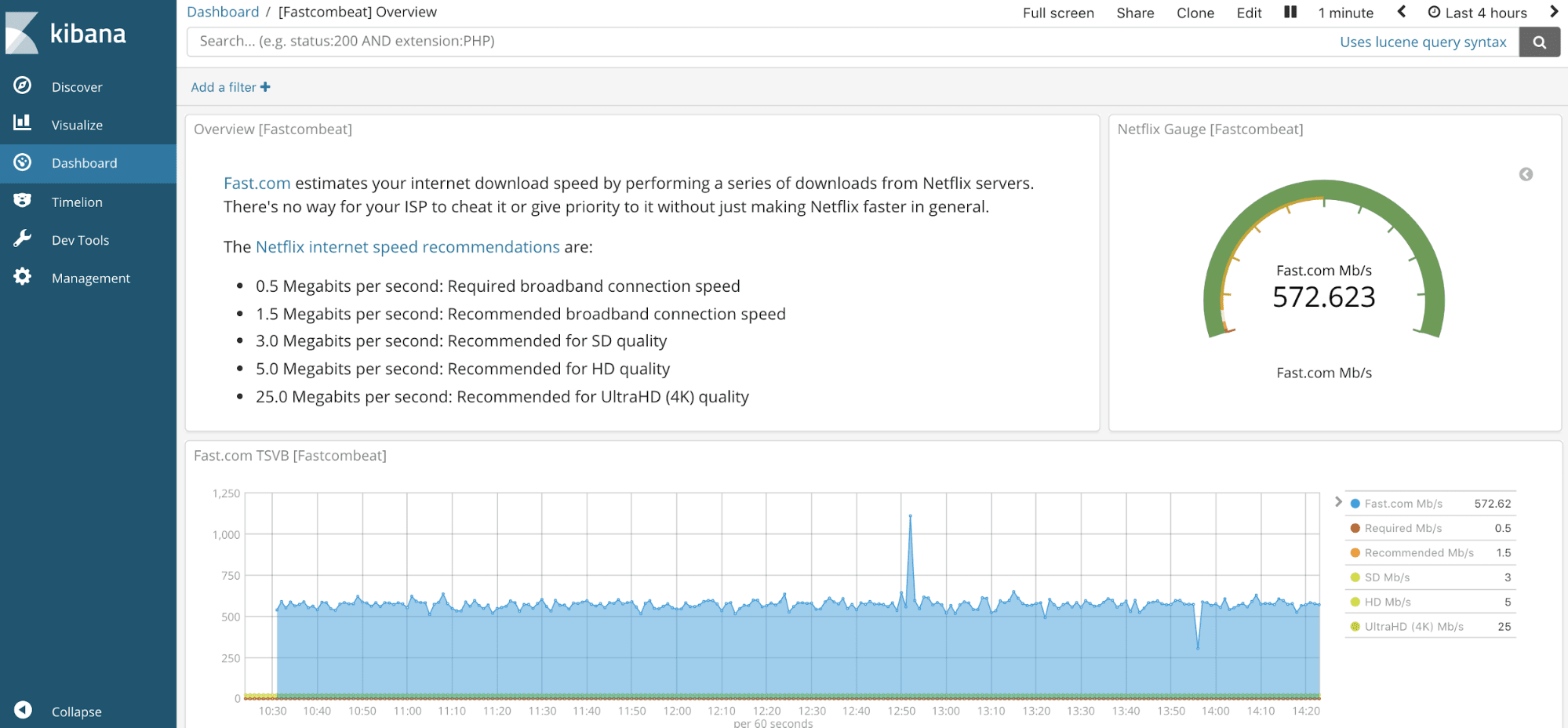Select the Timelion menu item

click(77, 202)
